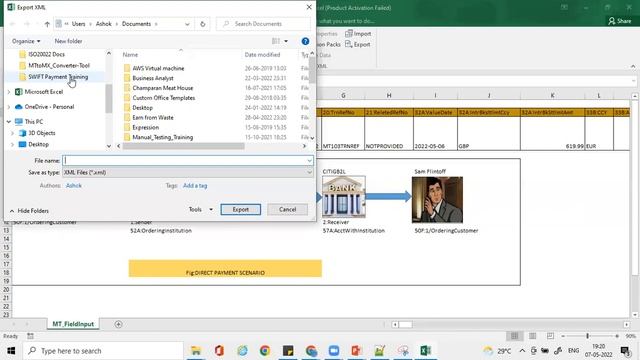Click the Export button in dialog
Image resolution: width=640 pixels, height=360 pixels.
(x=240, y=209)
